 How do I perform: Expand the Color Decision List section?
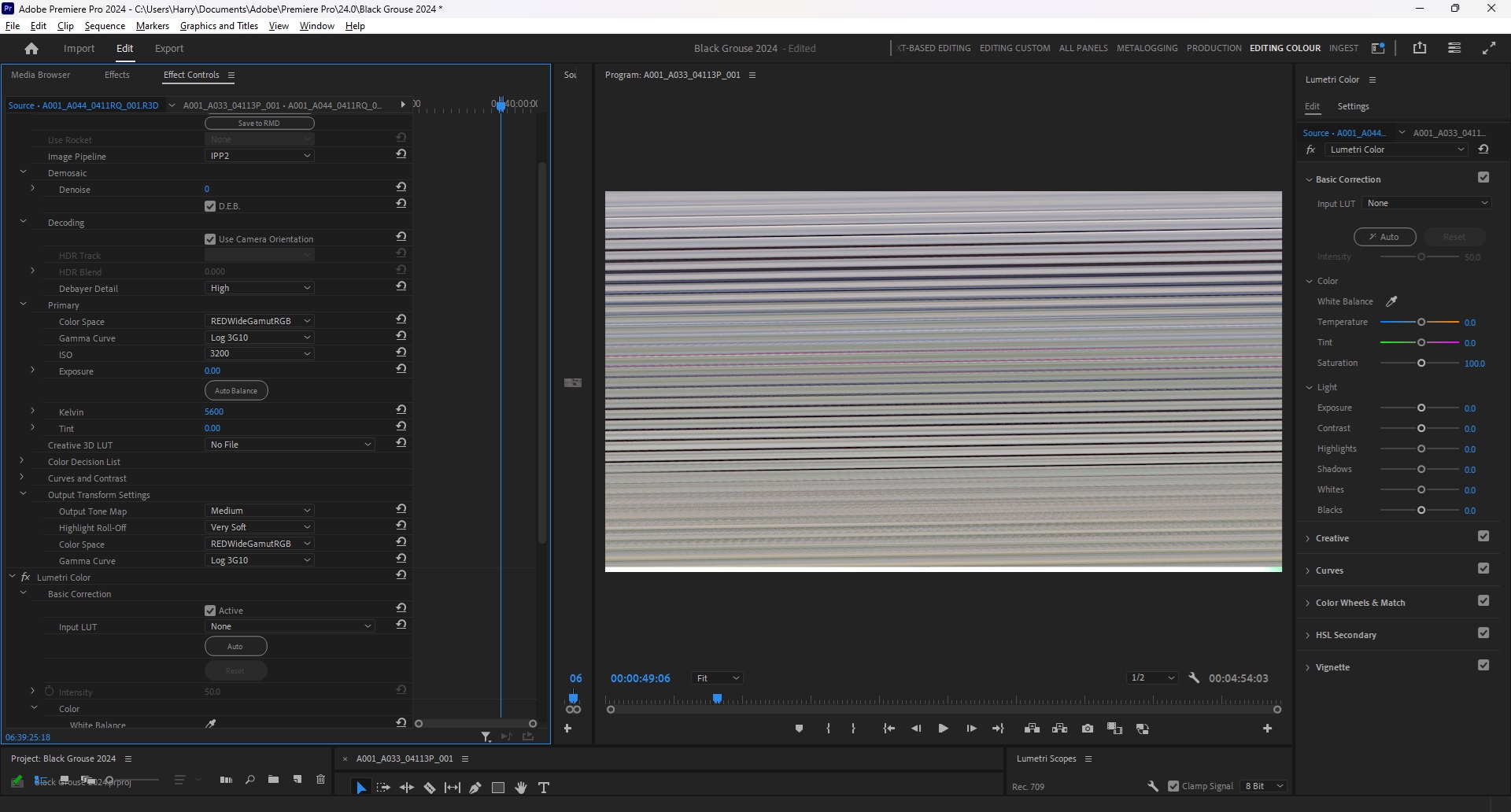(x=20, y=462)
